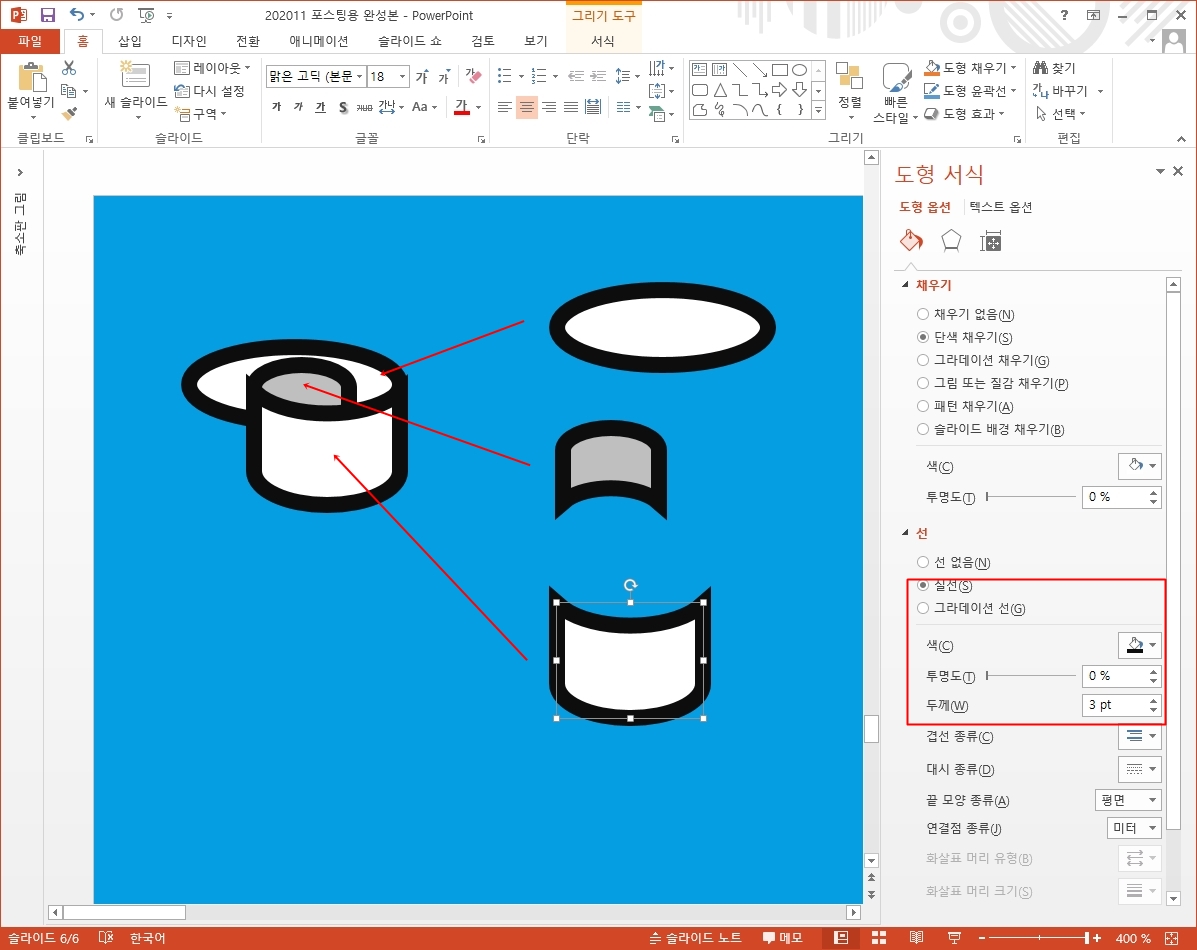Select No line (선 없음) radio
This screenshot has height=950, width=1197.
click(x=923, y=562)
